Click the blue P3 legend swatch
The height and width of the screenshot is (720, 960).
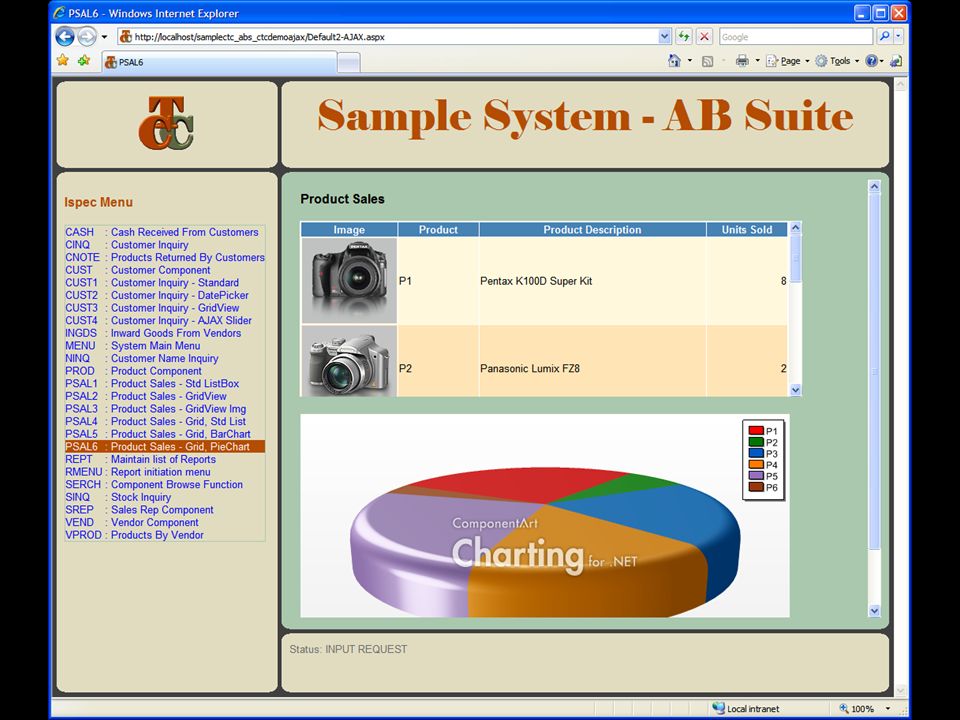pyautogui.click(x=756, y=453)
